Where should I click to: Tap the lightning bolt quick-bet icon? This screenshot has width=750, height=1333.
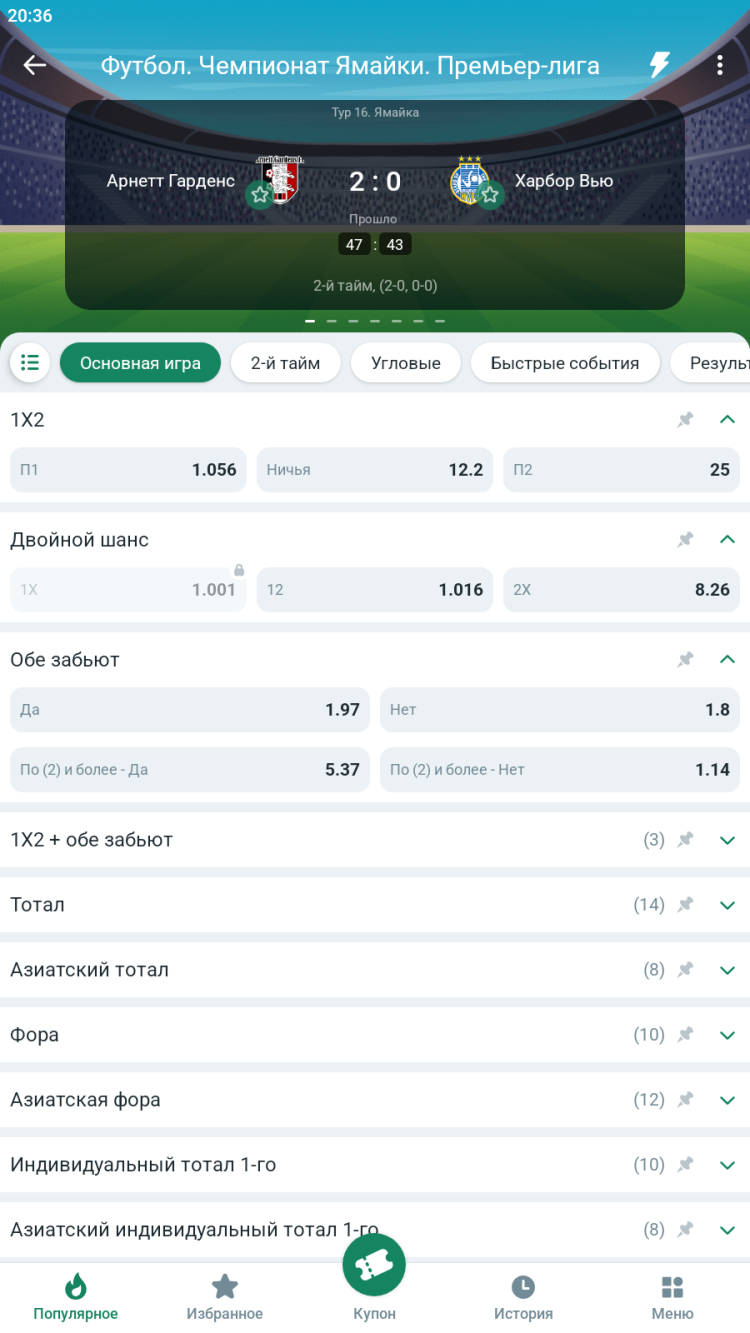[x=659, y=66]
